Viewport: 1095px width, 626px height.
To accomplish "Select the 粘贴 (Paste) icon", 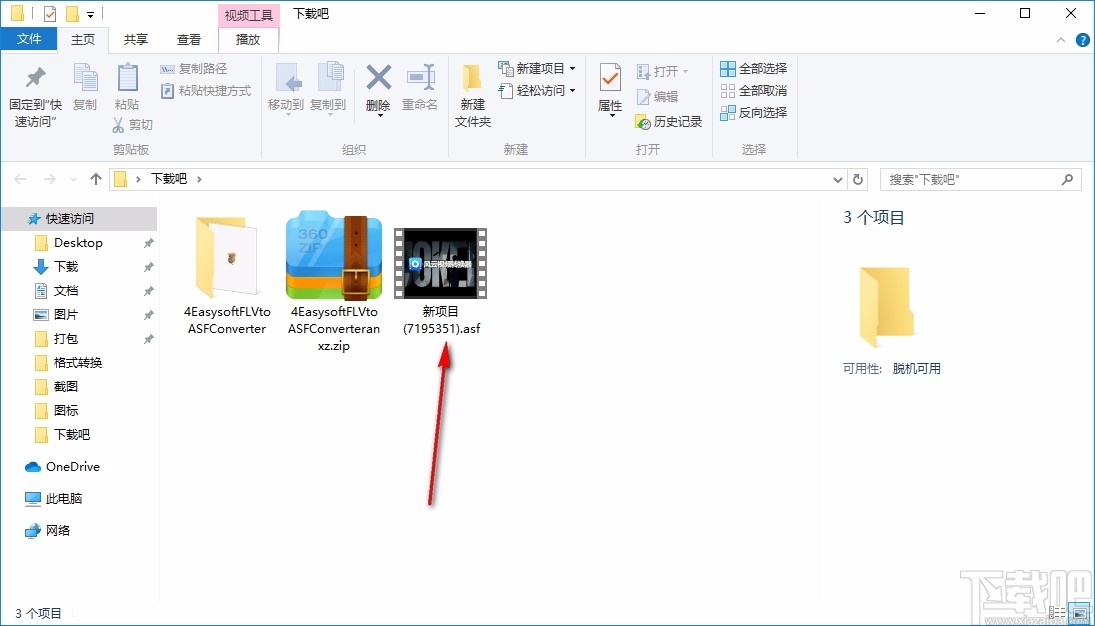I will tap(127, 90).
